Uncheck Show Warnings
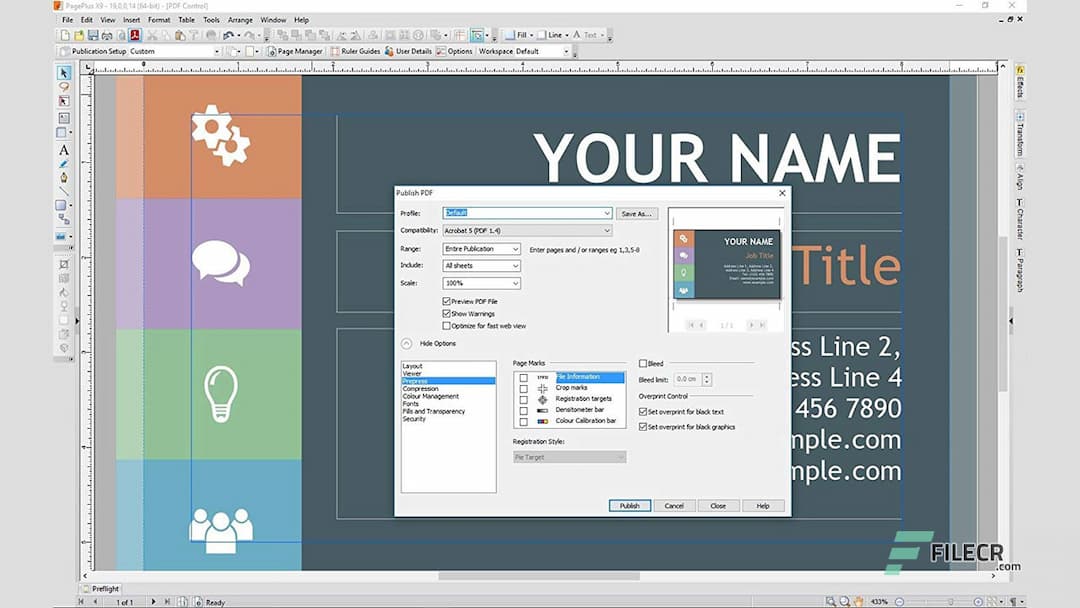 445,313
